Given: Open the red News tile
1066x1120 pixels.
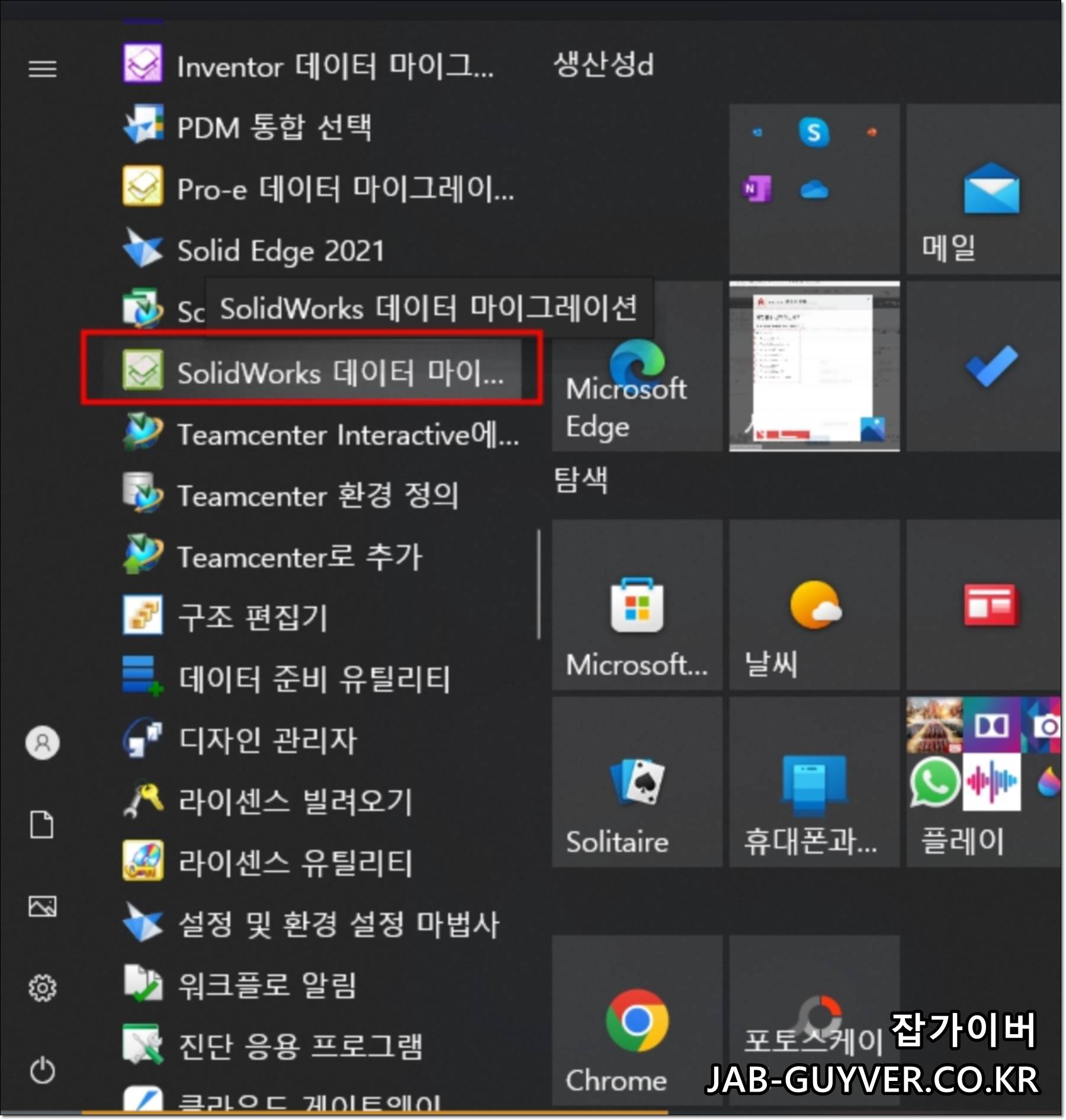Looking at the screenshot, I should 984,605.
